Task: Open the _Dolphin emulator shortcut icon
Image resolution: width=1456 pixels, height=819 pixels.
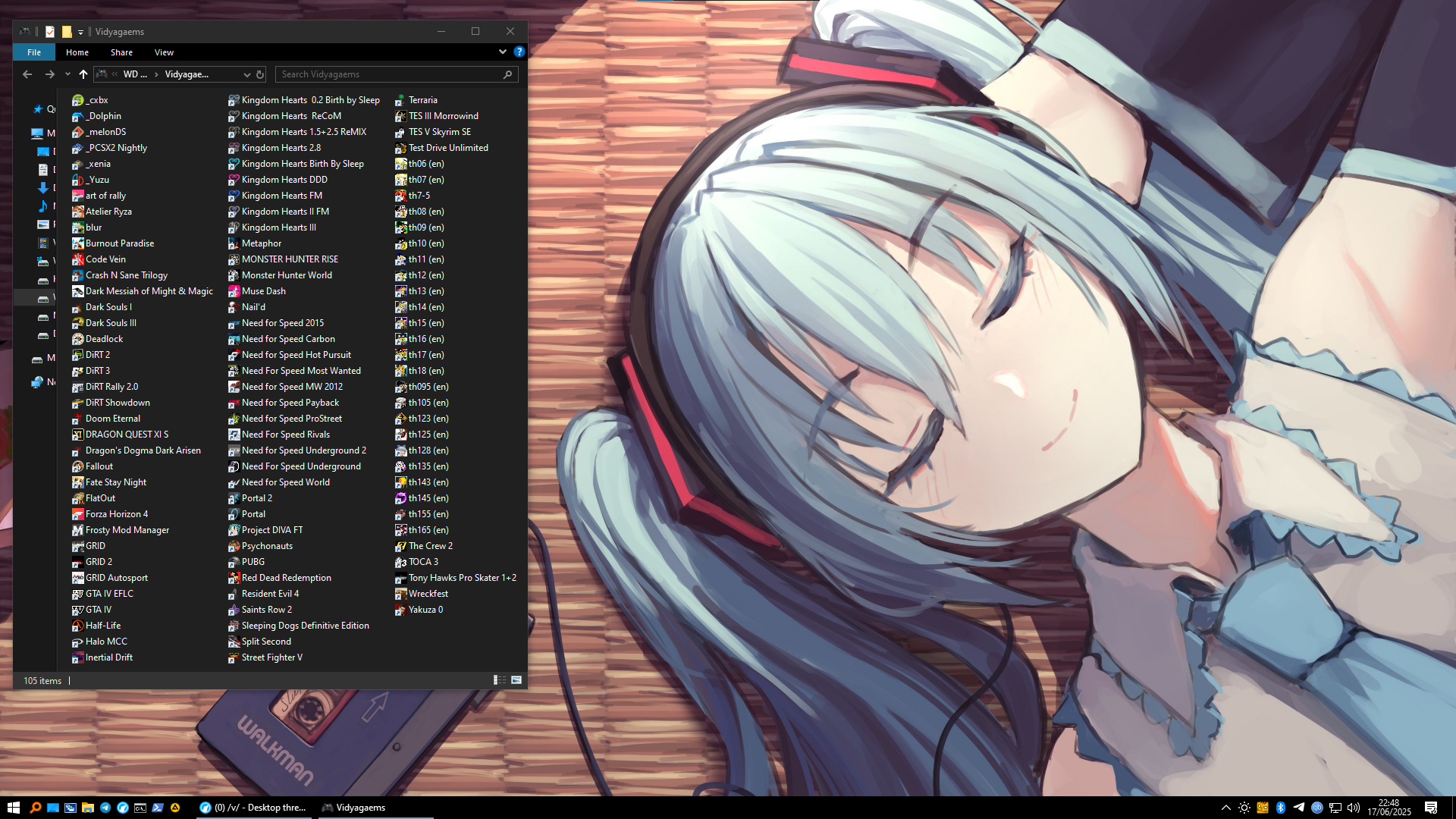Action: pos(77,116)
